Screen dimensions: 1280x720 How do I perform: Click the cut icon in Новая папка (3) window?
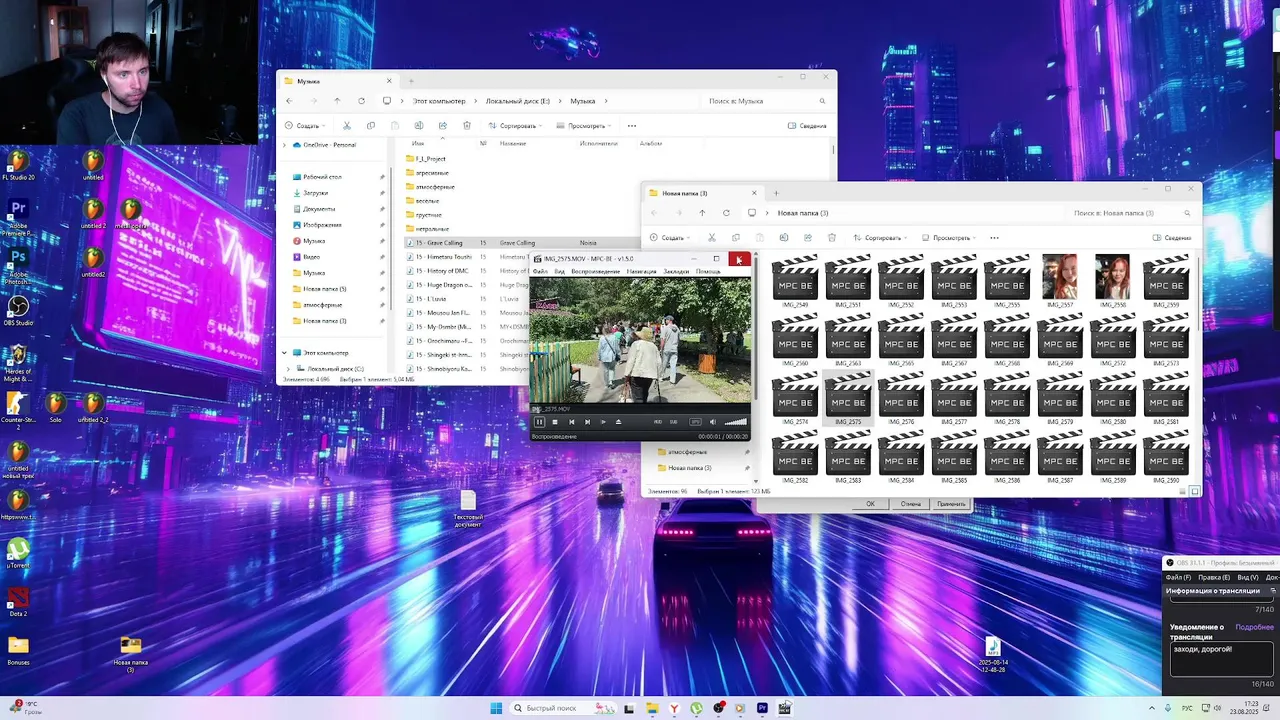(x=712, y=238)
